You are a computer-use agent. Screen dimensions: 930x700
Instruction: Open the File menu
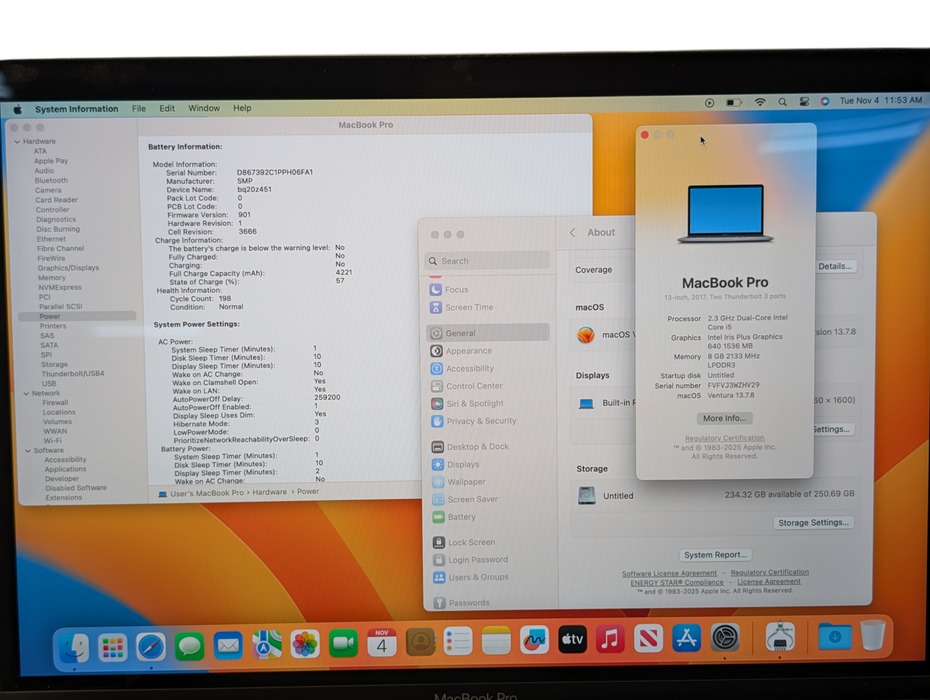click(139, 109)
